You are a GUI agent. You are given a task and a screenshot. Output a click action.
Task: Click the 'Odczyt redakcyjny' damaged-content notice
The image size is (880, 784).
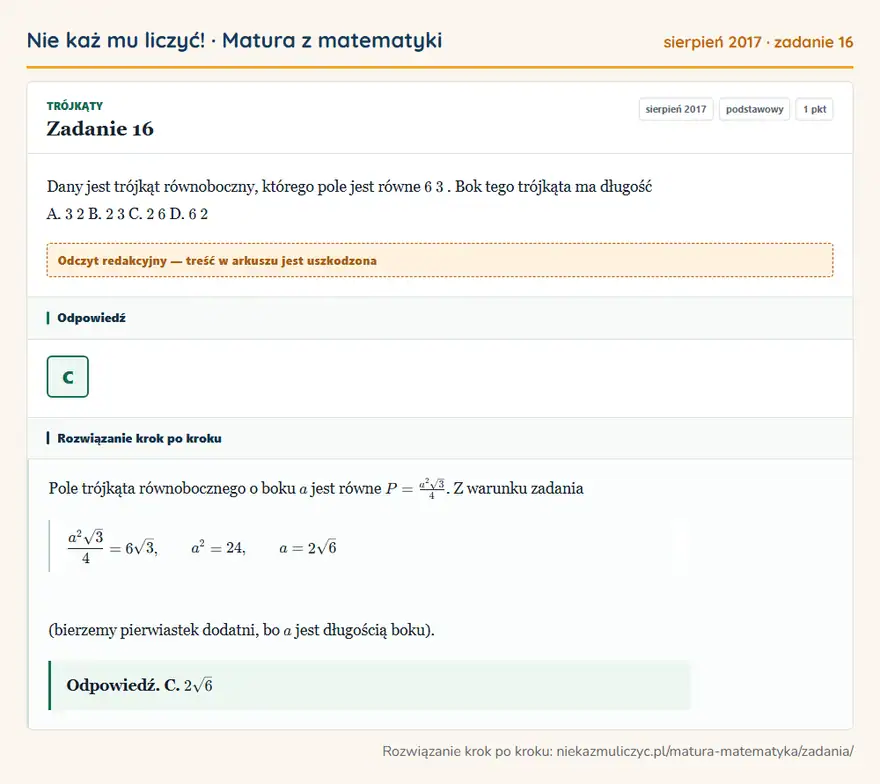coord(440,260)
